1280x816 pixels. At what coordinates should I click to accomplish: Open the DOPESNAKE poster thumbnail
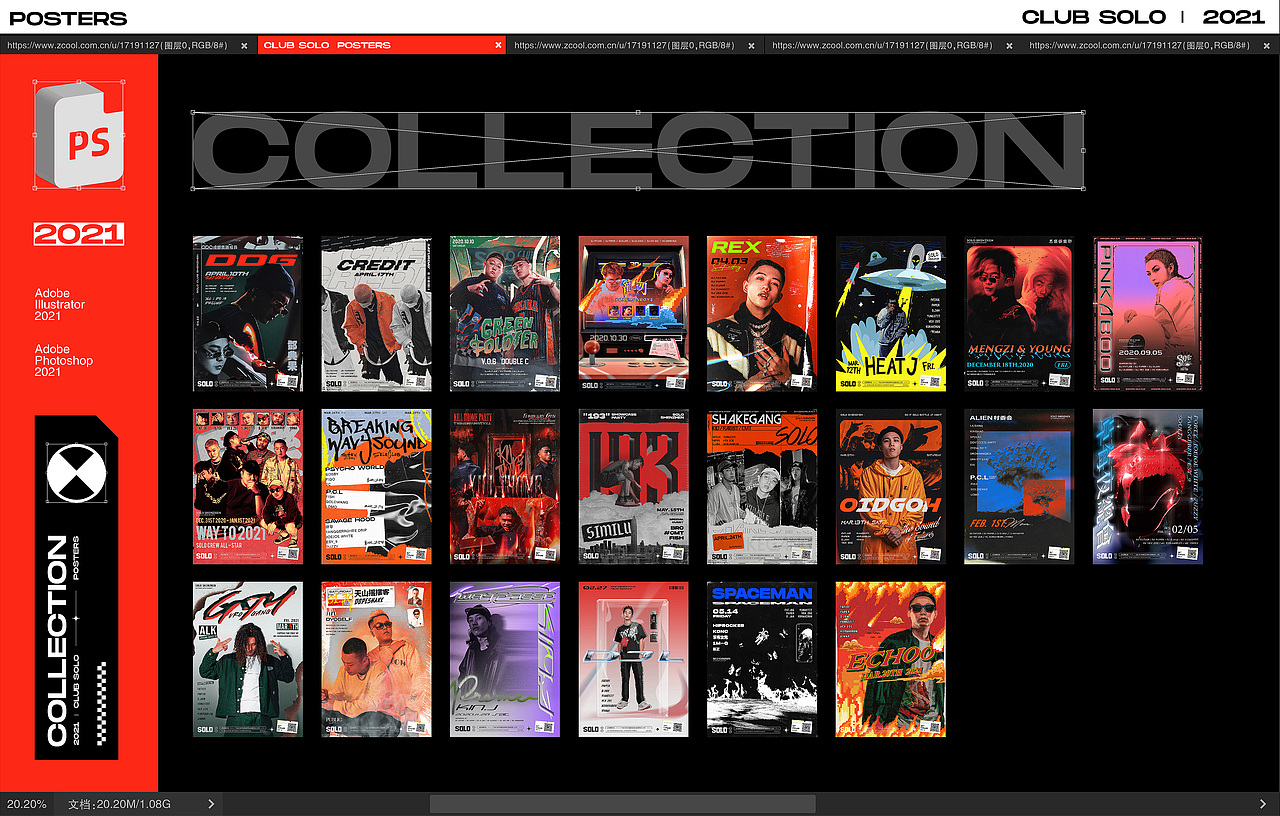pos(376,659)
